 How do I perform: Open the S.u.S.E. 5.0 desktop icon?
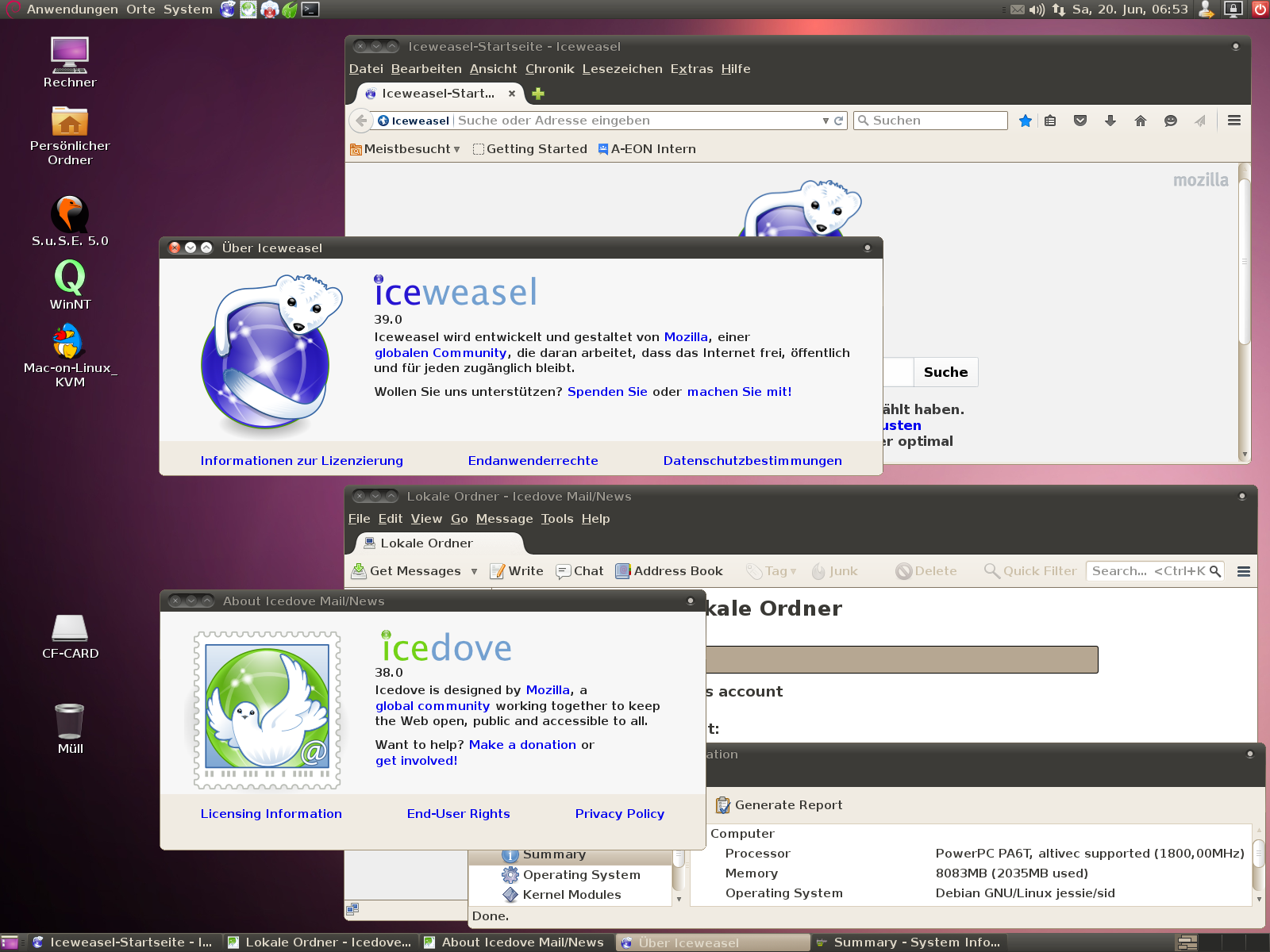tap(70, 216)
